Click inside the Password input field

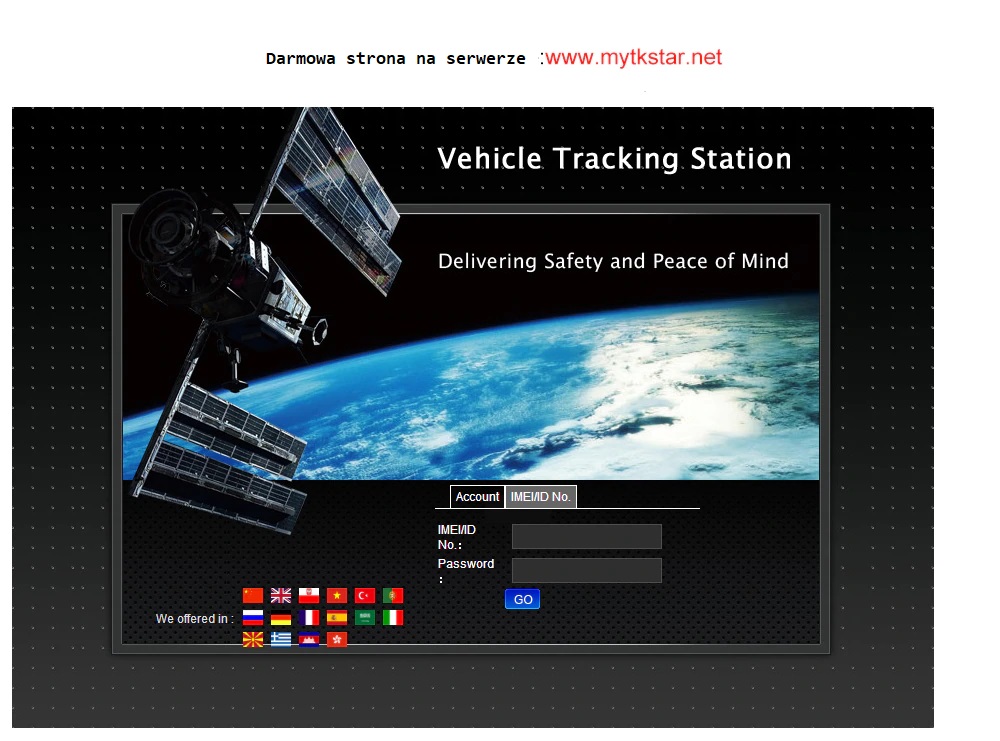click(x=586, y=570)
